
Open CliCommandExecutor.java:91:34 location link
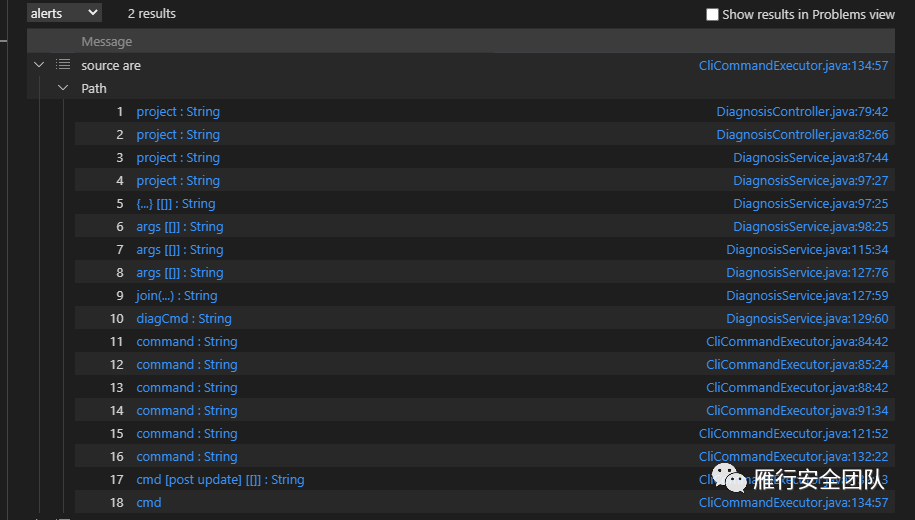point(797,411)
